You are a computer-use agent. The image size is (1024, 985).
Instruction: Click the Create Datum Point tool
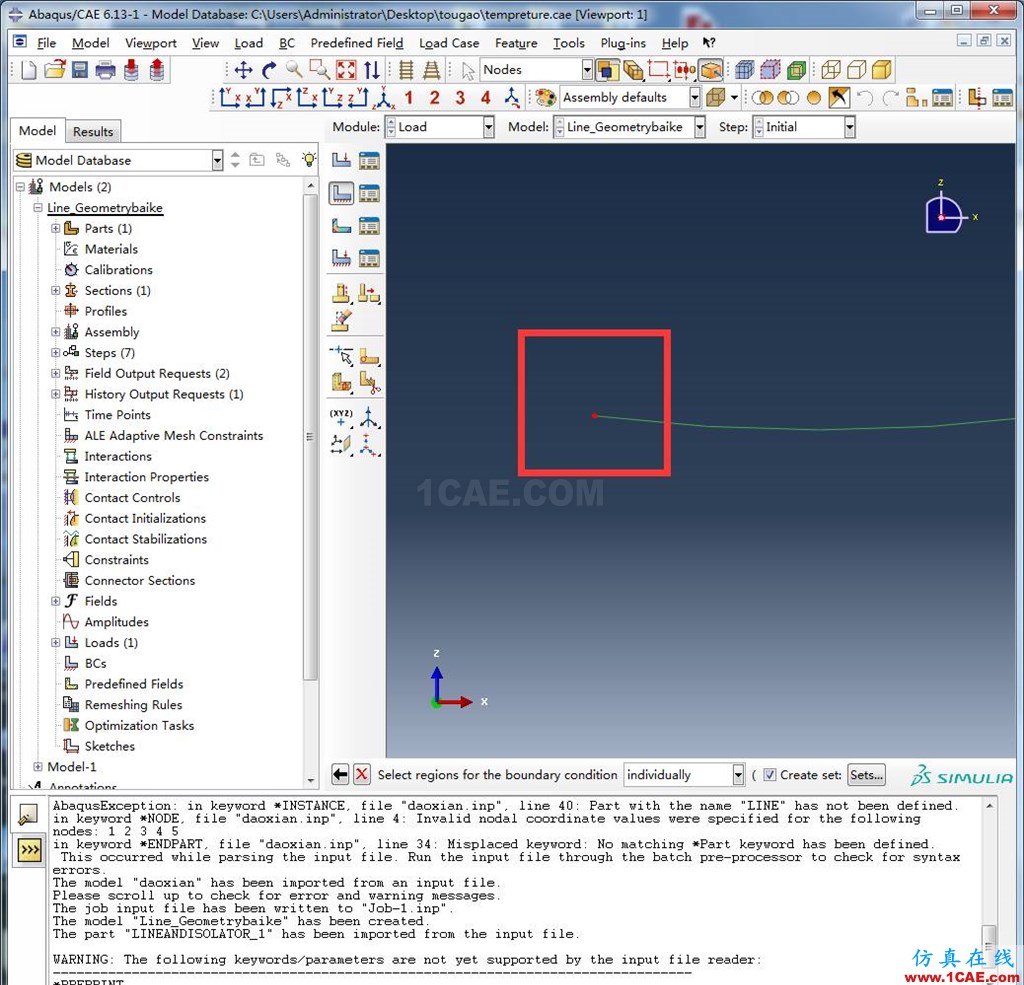(340, 417)
